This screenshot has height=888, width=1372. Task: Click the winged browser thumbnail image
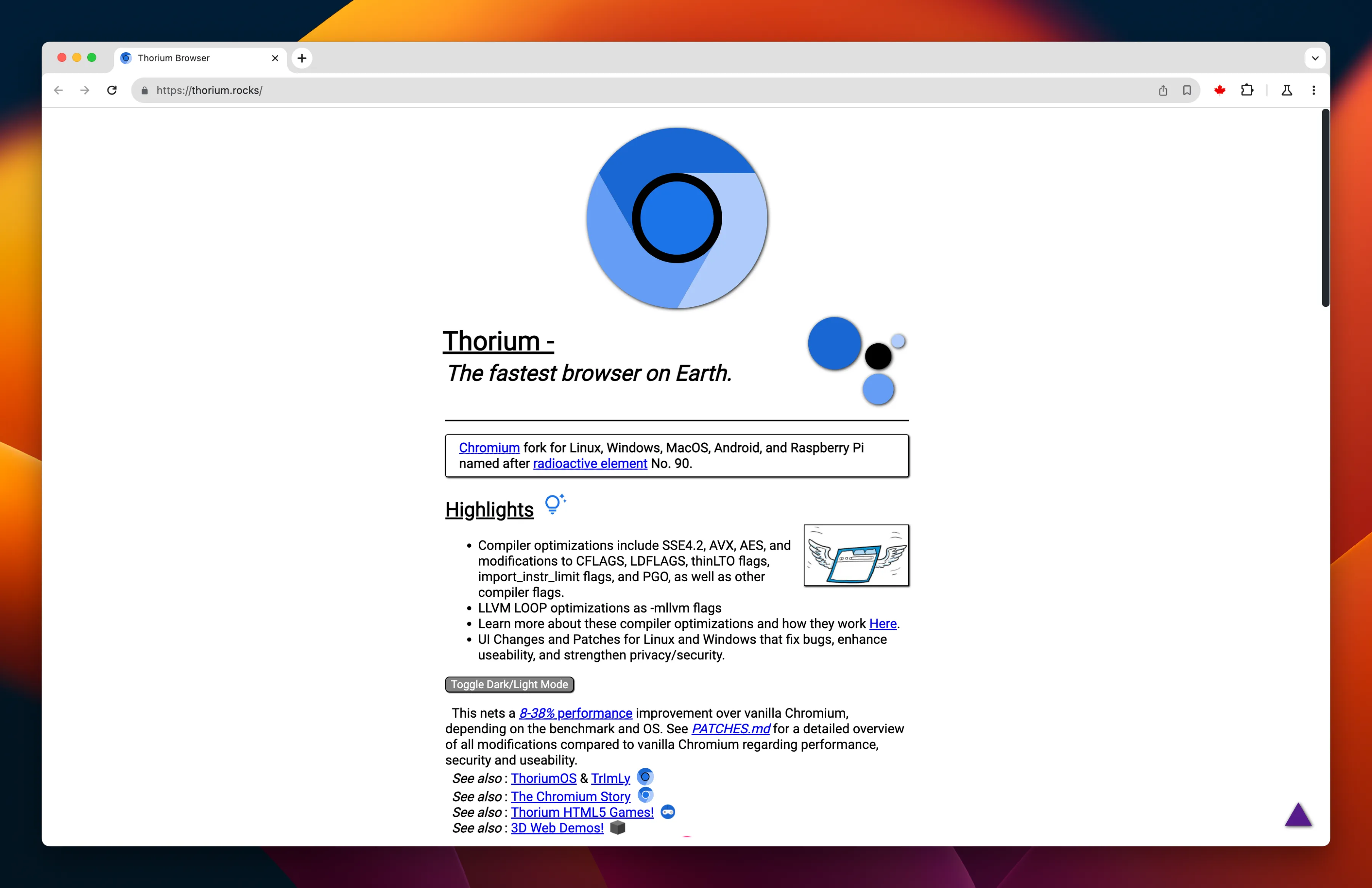tap(856, 555)
